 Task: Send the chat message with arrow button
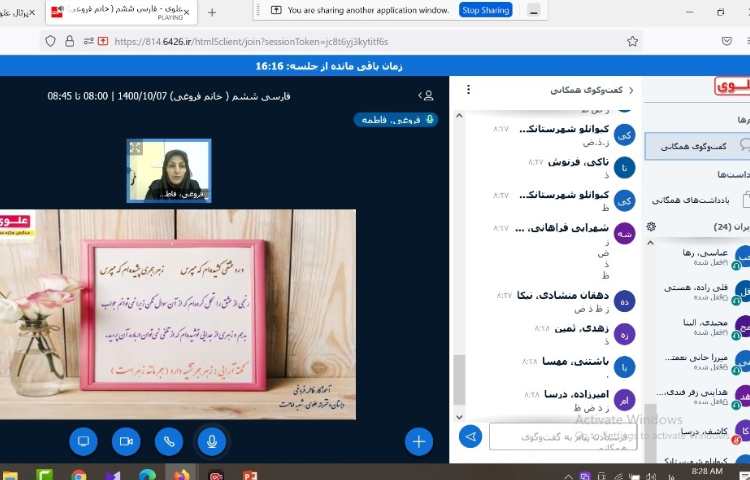pyautogui.click(x=470, y=436)
